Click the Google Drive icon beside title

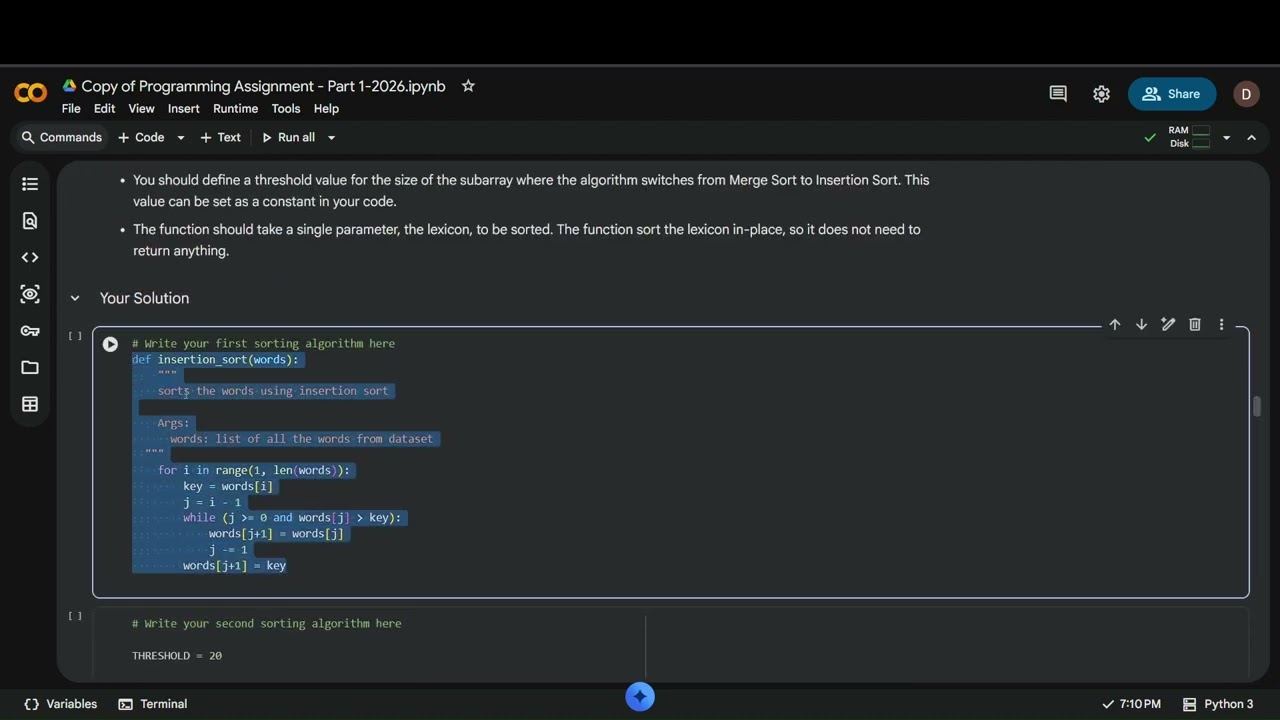69,86
